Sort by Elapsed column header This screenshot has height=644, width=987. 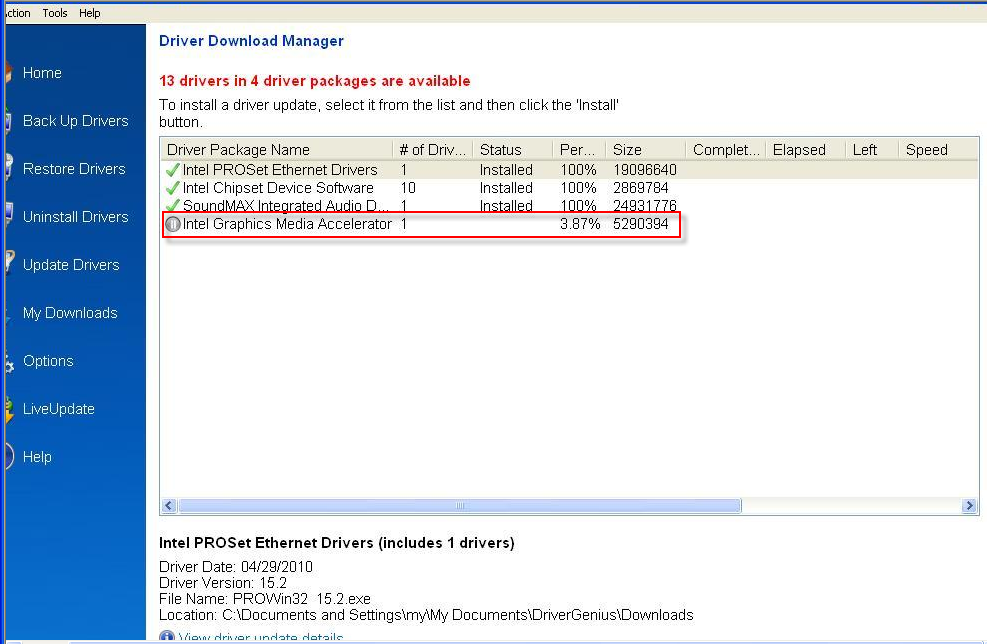(x=805, y=150)
